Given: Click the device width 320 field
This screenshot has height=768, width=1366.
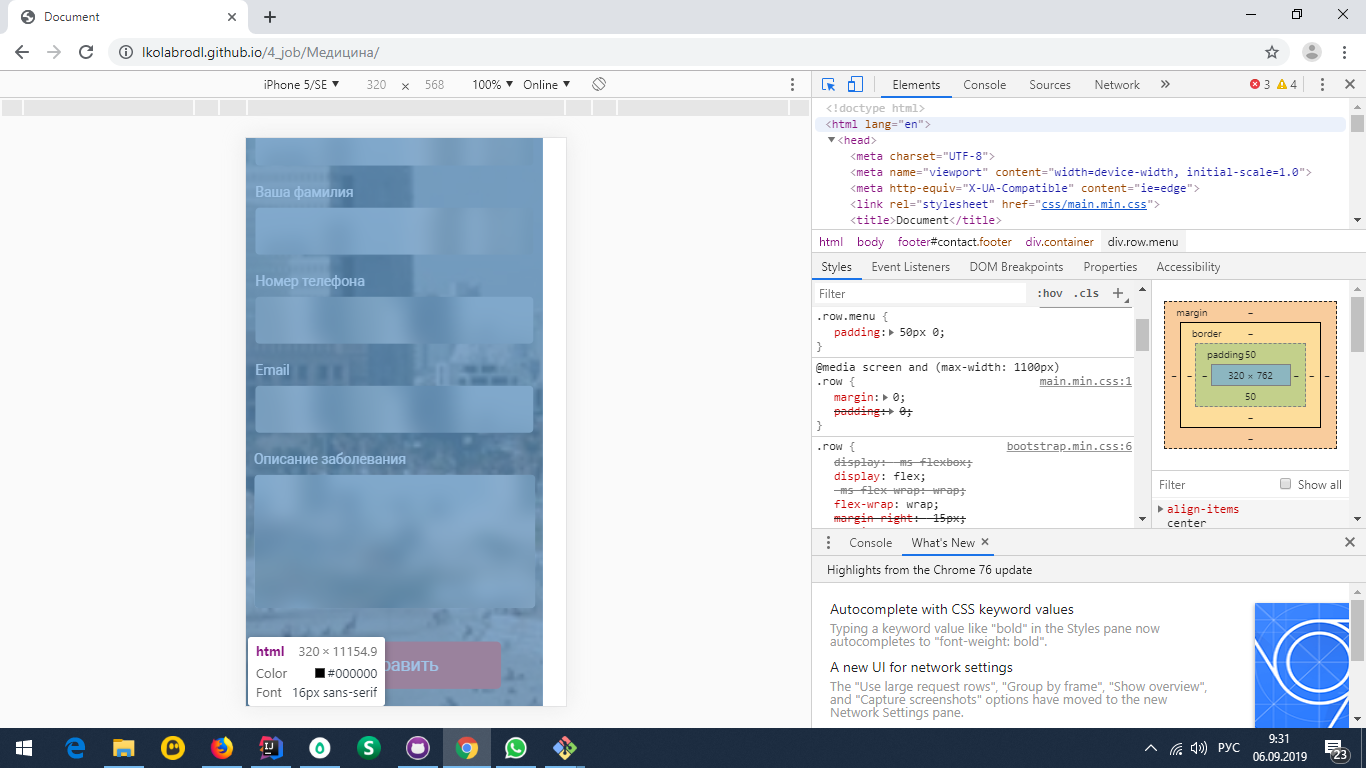Looking at the screenshot, I should [376, 85].
